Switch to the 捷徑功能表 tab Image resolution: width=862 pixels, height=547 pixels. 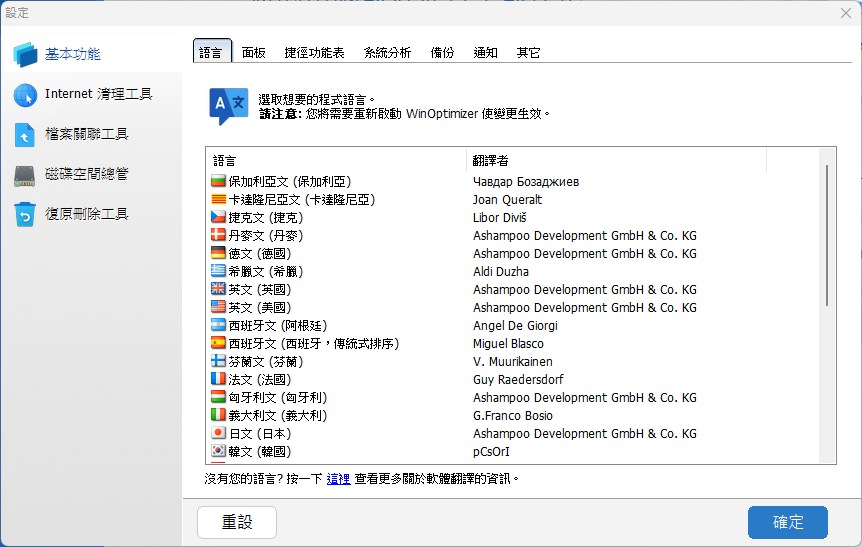314,53
